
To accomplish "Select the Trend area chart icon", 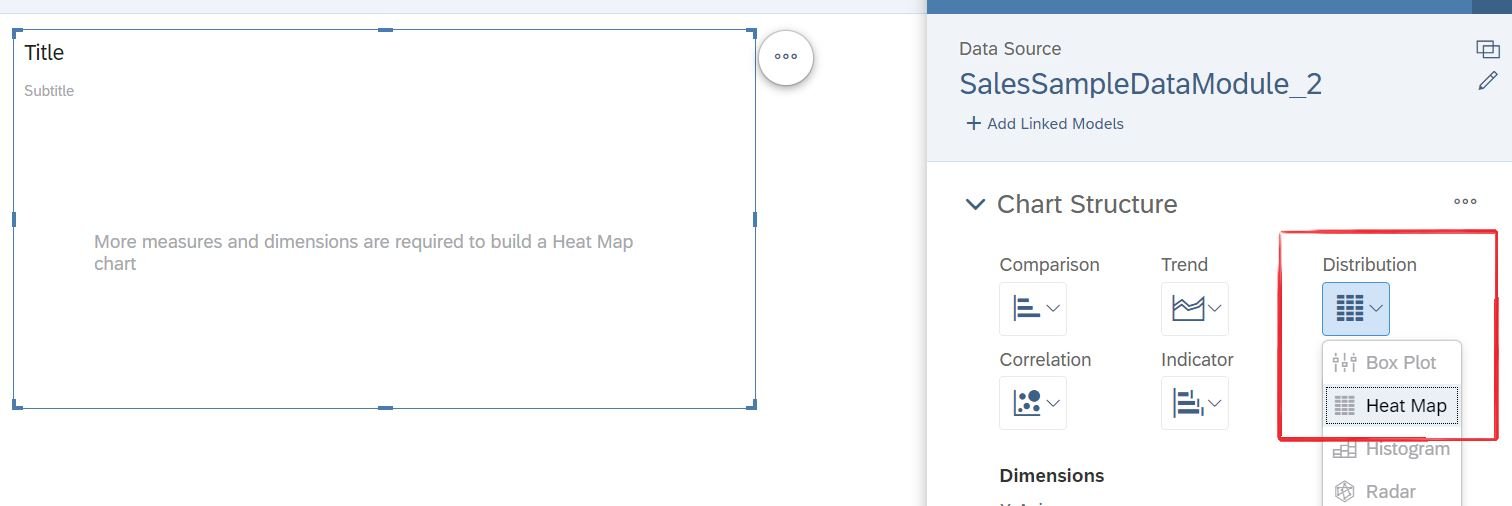I will click(1188, 308).
